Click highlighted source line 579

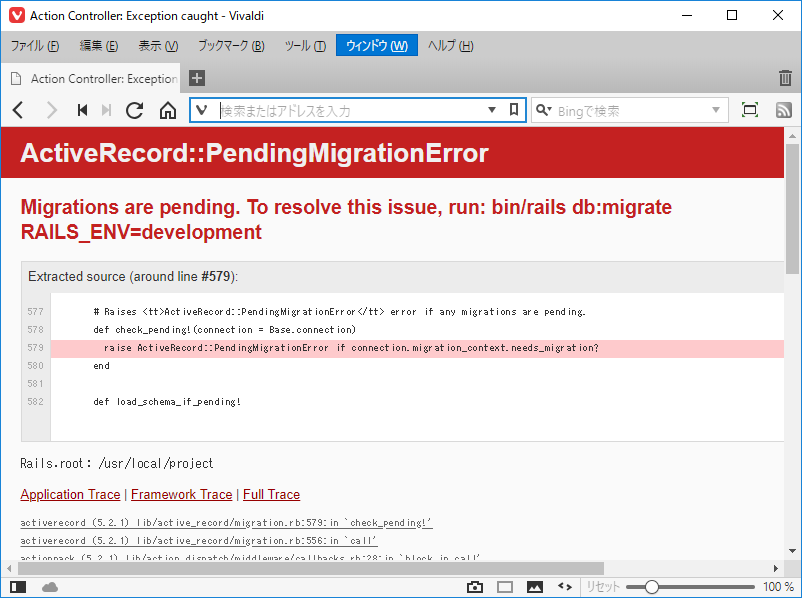tap(417, 348)
